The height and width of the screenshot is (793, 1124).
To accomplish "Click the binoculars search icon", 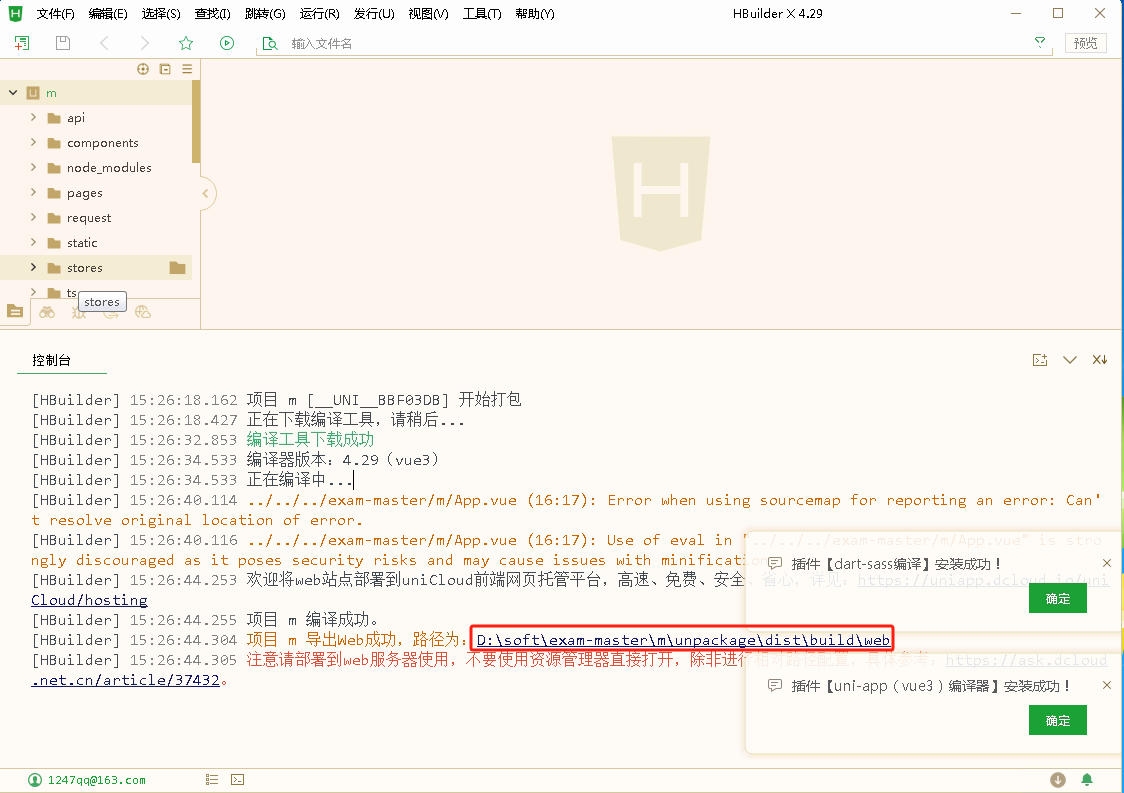I will tap(47, 312).
